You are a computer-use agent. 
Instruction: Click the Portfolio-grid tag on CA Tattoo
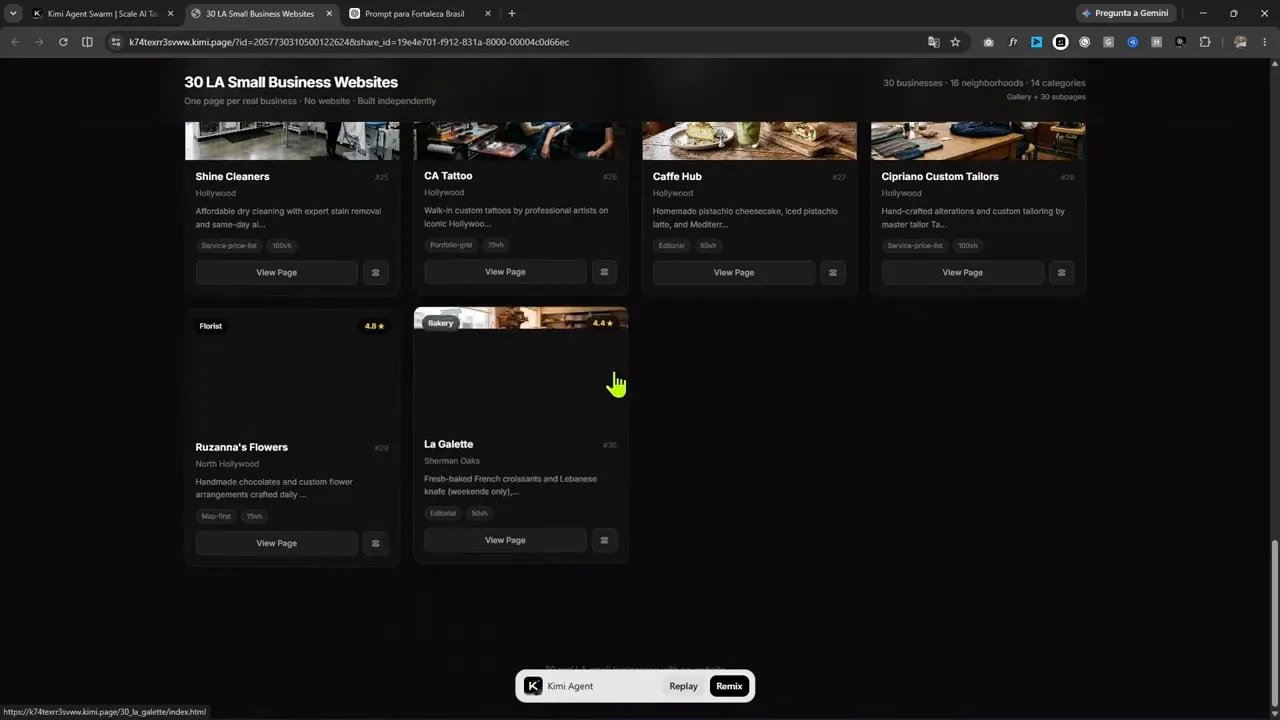click(x=450, y=245)
